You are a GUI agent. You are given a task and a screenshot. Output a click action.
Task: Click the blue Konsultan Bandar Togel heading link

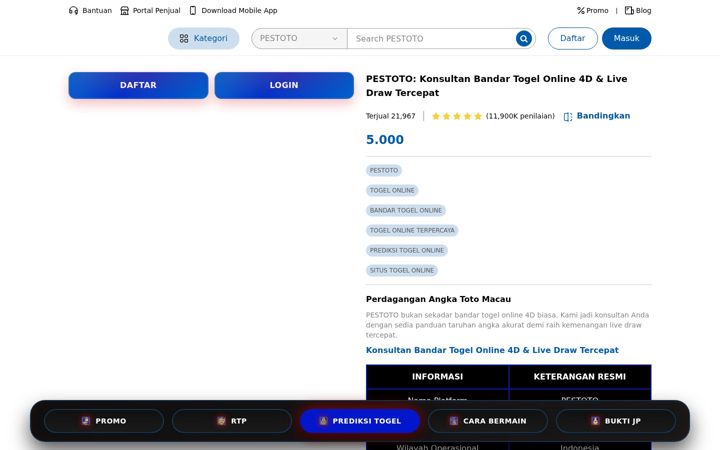point(492,350)
